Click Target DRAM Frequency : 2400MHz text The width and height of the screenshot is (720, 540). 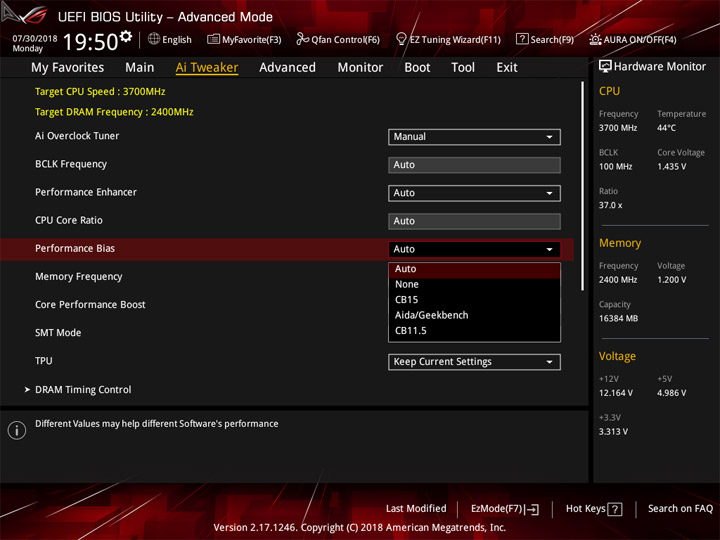pos(114,112)
